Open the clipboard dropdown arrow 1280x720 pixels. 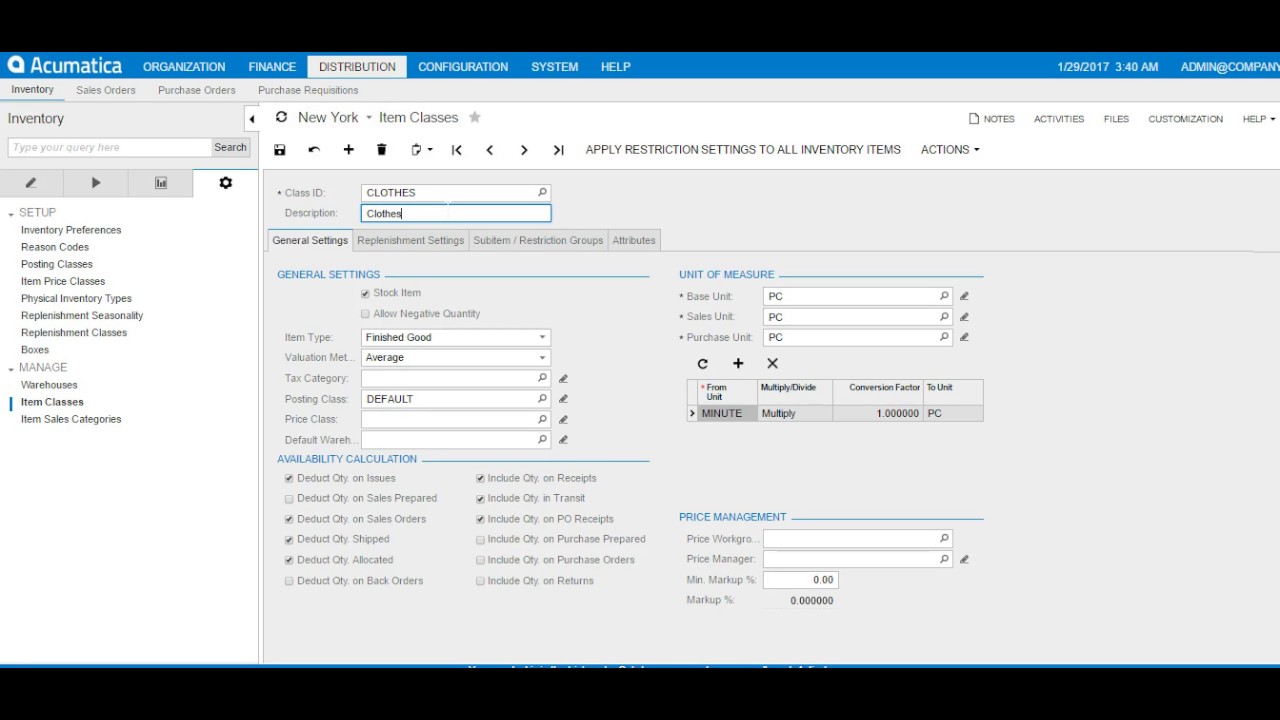point(430,150)
